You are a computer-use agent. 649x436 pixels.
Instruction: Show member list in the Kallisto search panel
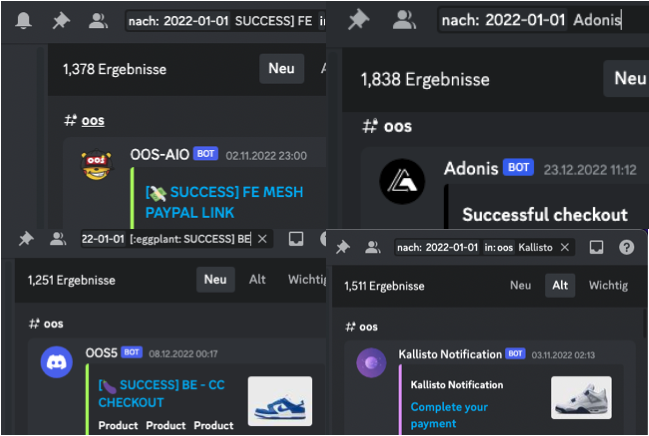[x=373, y=247]
